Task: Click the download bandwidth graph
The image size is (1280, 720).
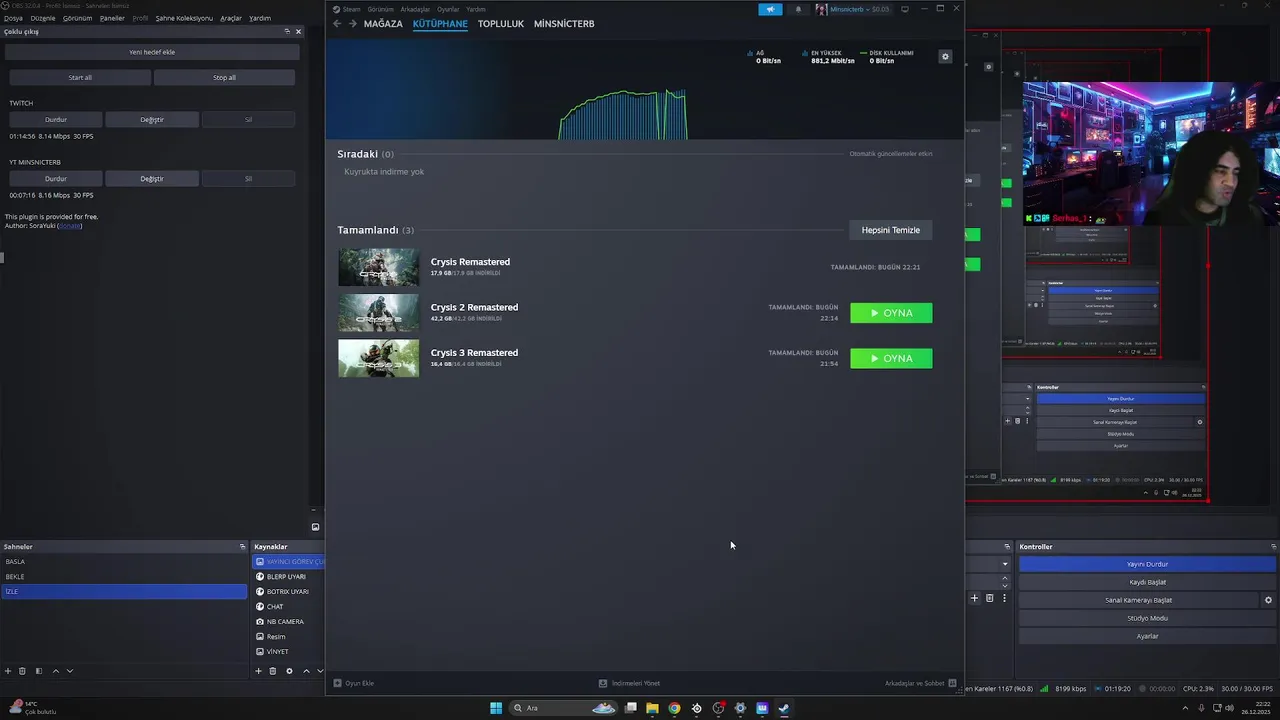Action: 623,114
